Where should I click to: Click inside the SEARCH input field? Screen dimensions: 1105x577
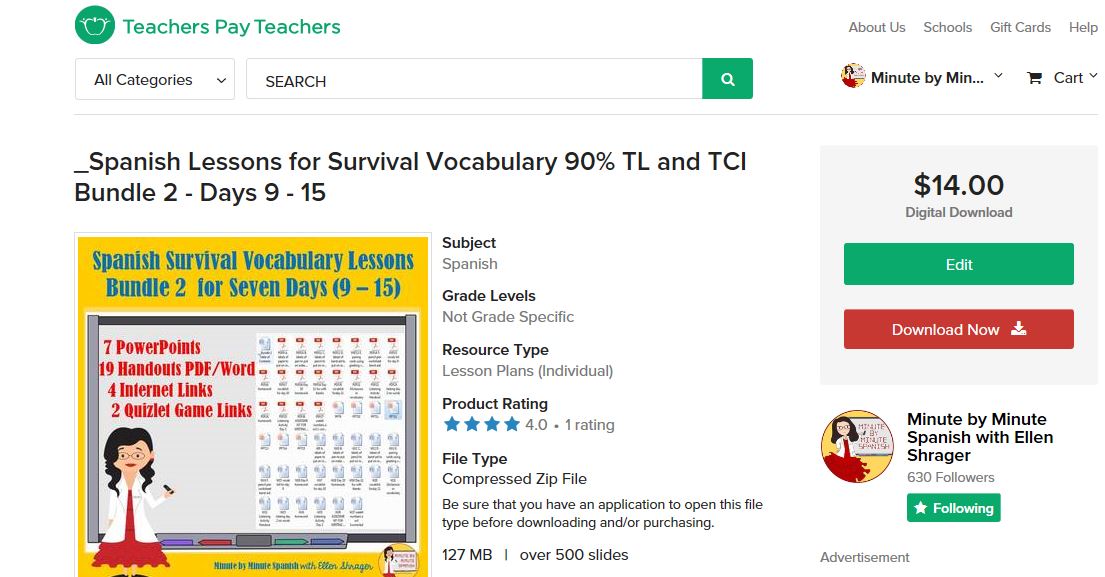(474, 80)
